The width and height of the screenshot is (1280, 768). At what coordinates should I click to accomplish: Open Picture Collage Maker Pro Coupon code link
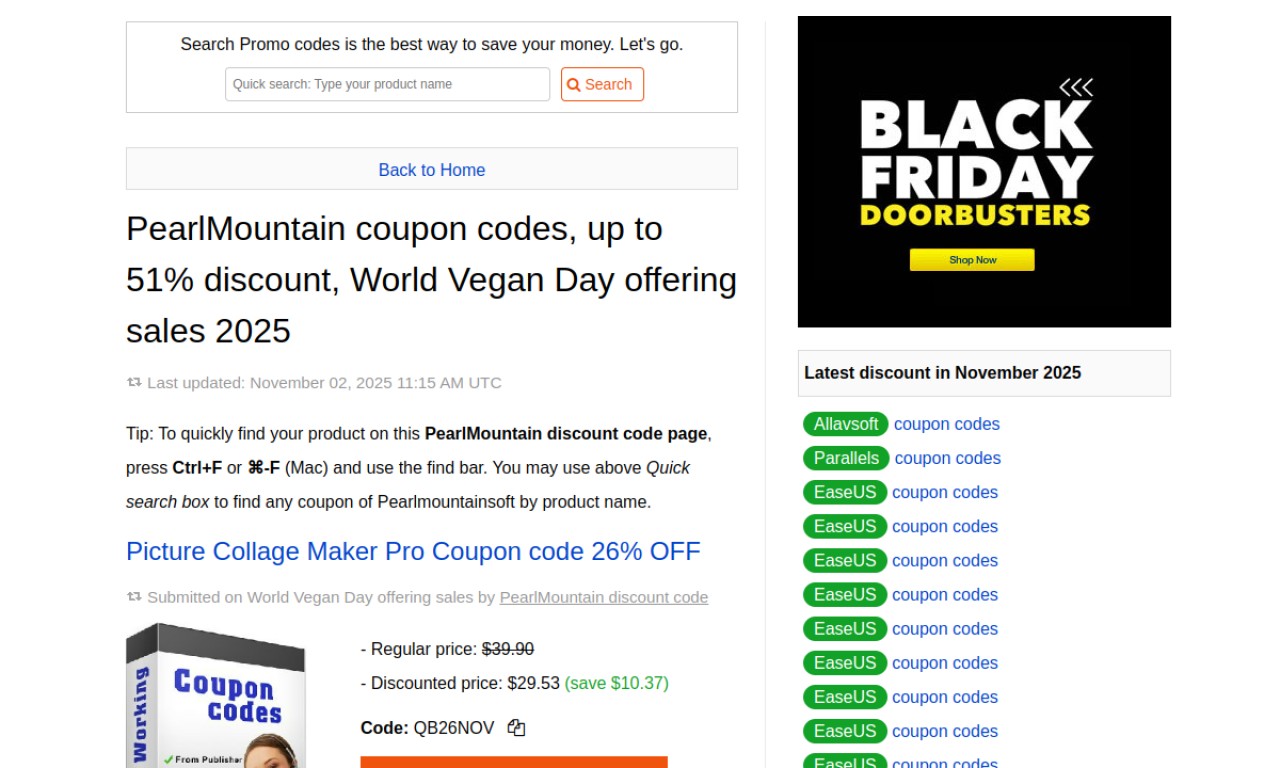413,551
